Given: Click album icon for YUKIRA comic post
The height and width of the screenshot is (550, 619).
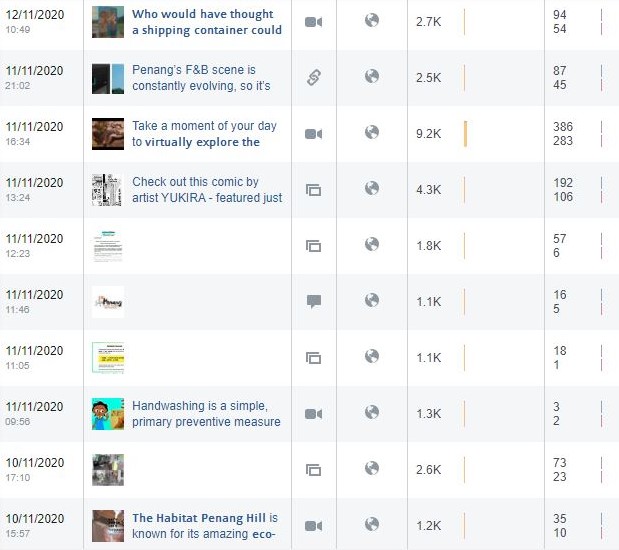Looking at the screenshot, I should [x=313, y=190].
